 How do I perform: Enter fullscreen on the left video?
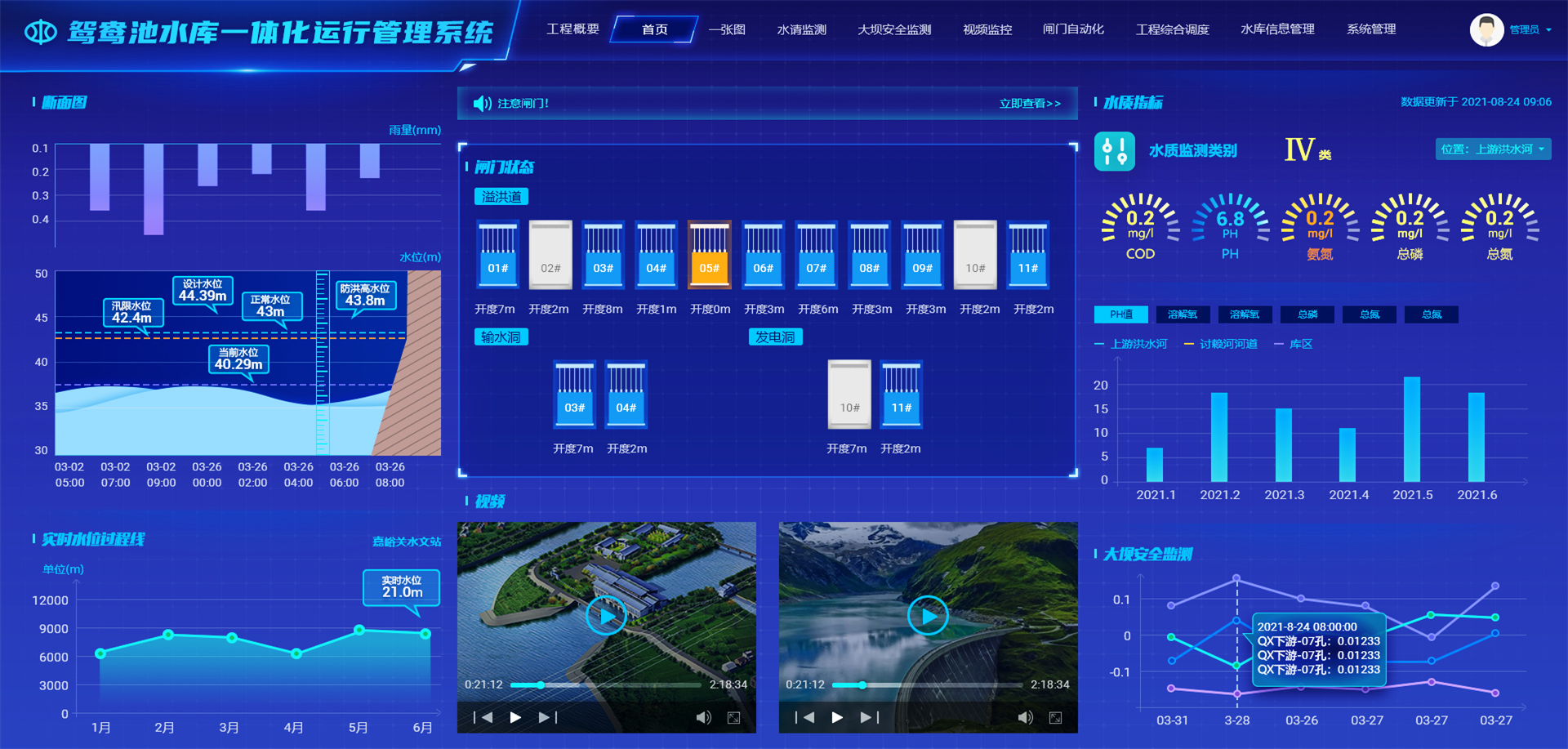tap(733, 718)
